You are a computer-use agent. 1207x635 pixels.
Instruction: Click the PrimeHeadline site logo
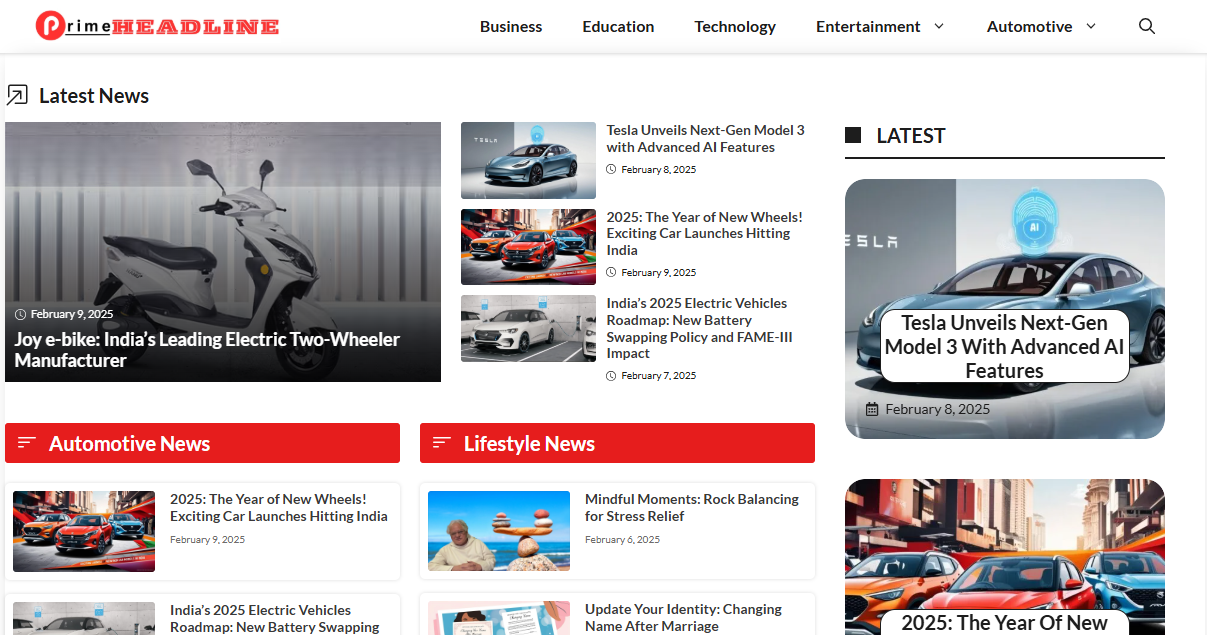158,26
